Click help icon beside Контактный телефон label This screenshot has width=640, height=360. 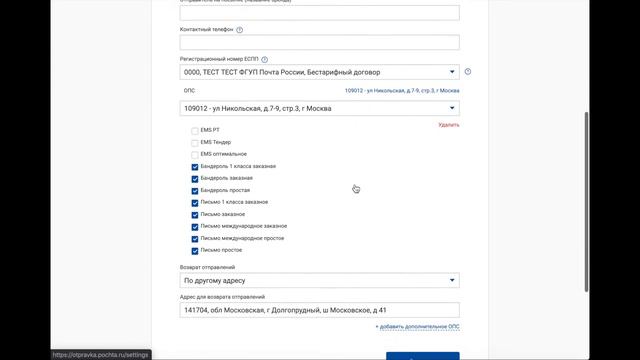pyautogui.click(x=240, y=30)
